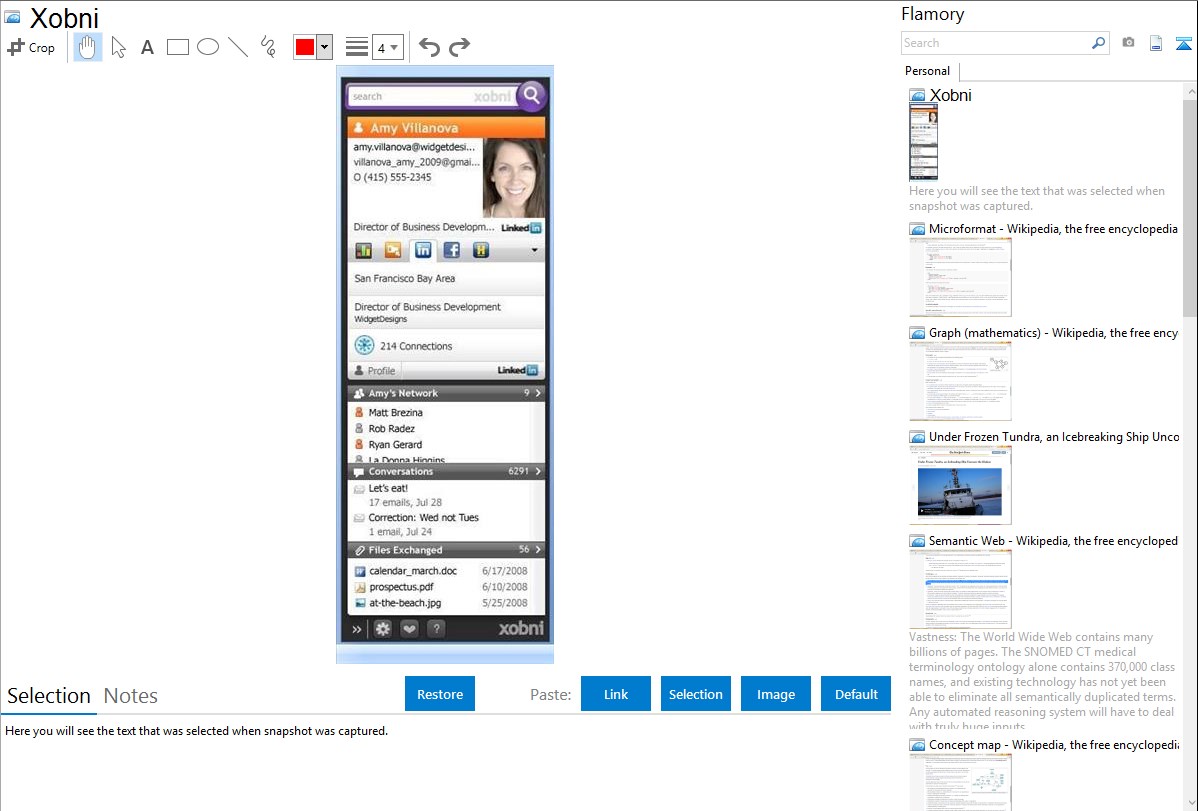Click the question mark help icon
The image size is (1198, 811).
[436, 629]
